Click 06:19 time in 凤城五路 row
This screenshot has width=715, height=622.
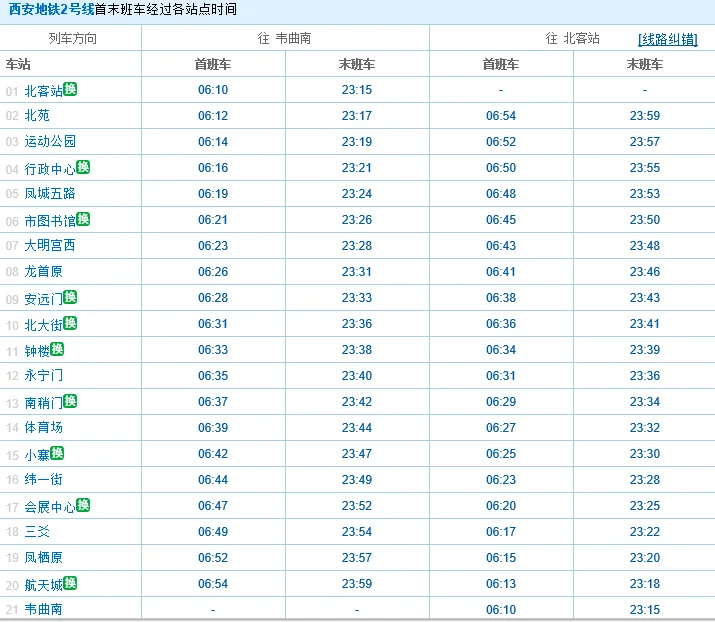tap(213, 194)
